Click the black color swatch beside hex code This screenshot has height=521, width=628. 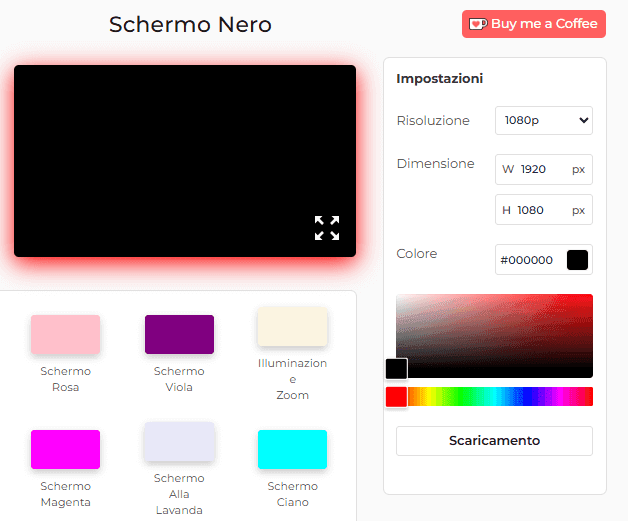coord(577,260)
